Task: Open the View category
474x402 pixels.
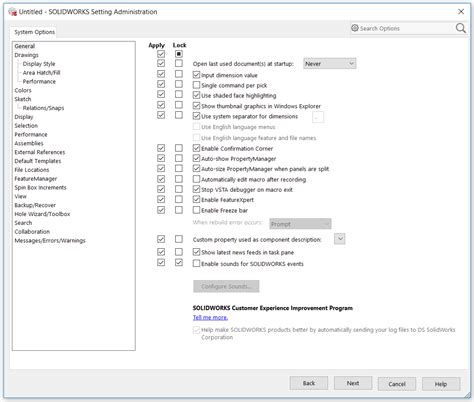Action: click(20, 196)
